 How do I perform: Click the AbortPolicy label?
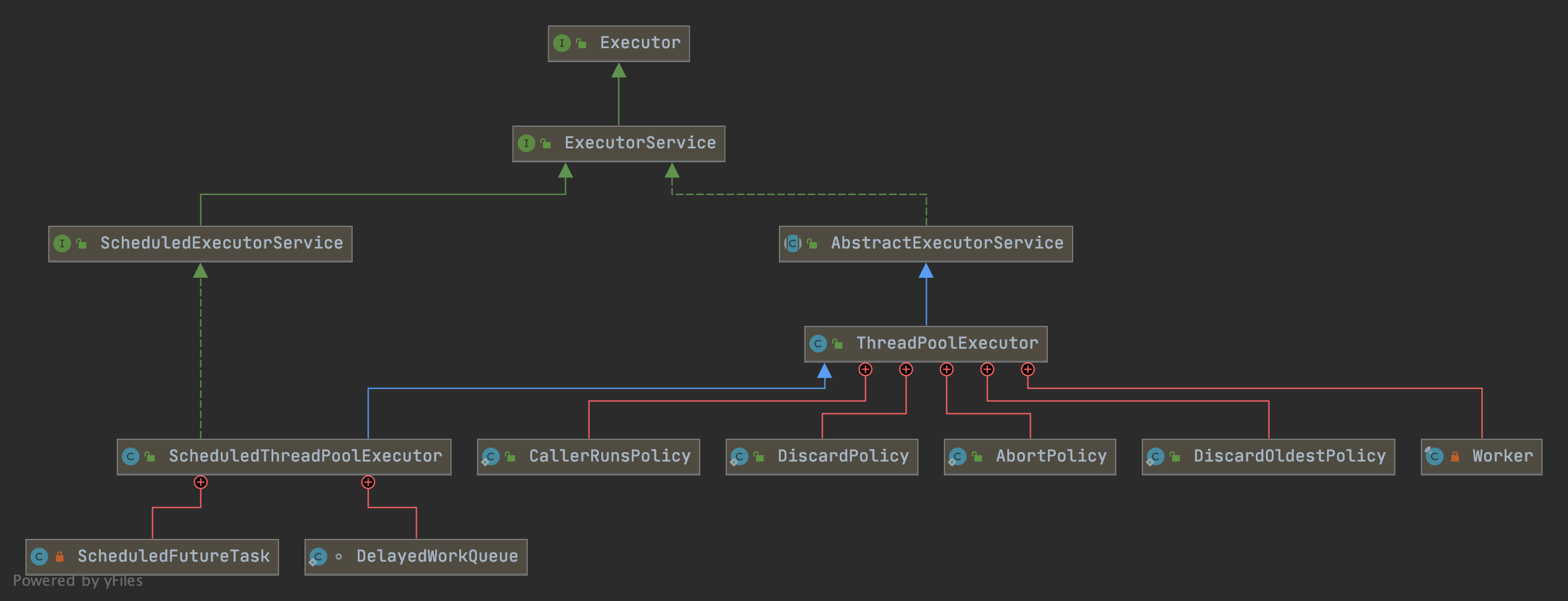1051,456
